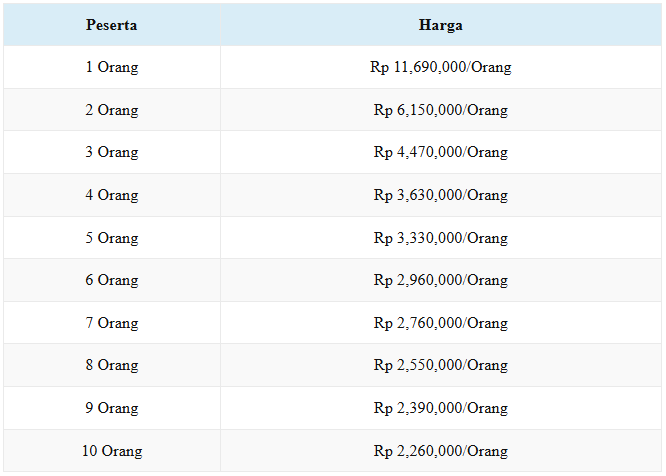Click the Rp 3,330,000/Orang price

[x=441, y=238]
